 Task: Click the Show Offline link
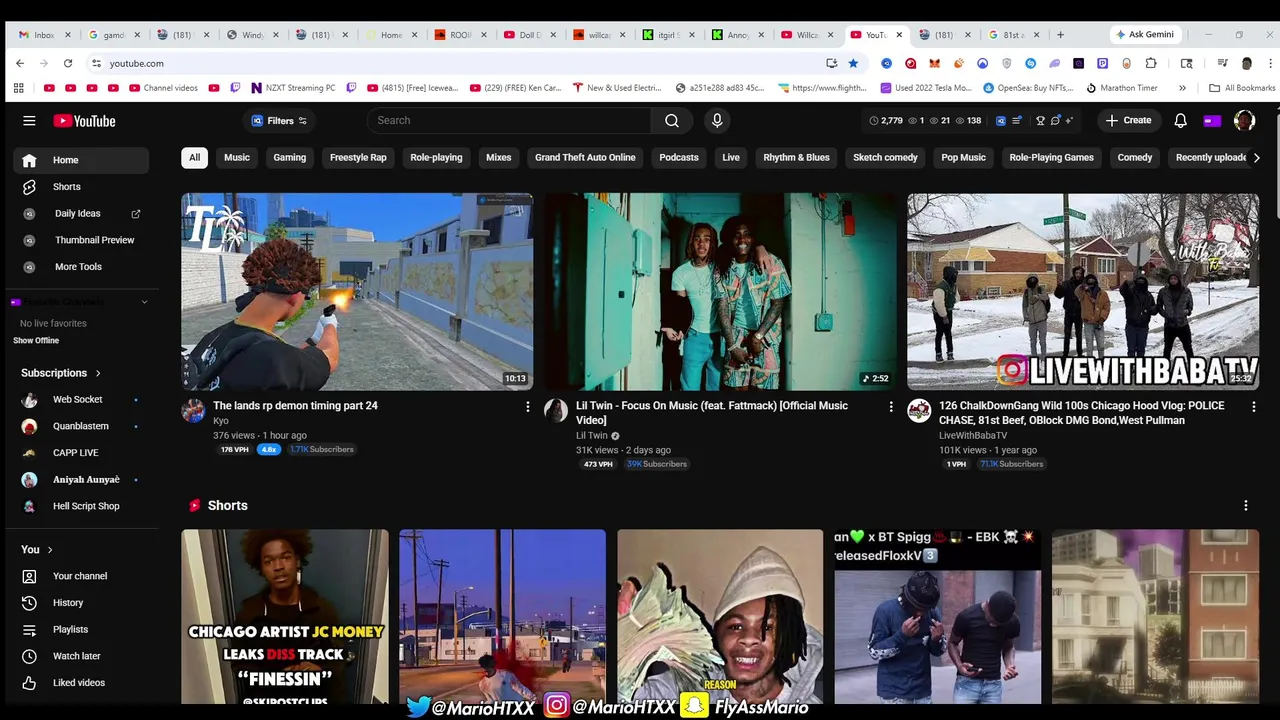tap(36, 341)
